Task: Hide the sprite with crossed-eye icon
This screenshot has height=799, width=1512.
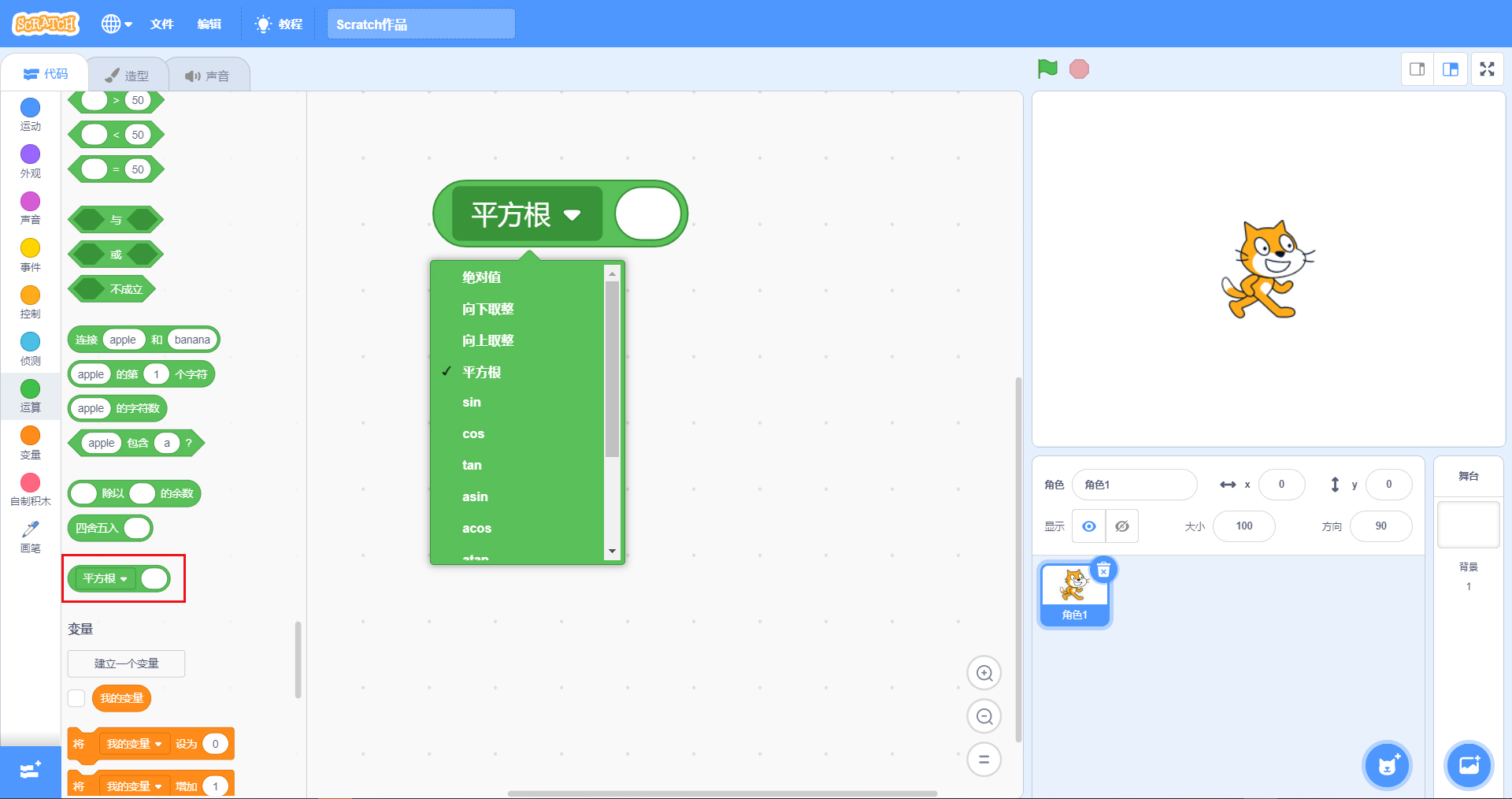Action: 1122,526
